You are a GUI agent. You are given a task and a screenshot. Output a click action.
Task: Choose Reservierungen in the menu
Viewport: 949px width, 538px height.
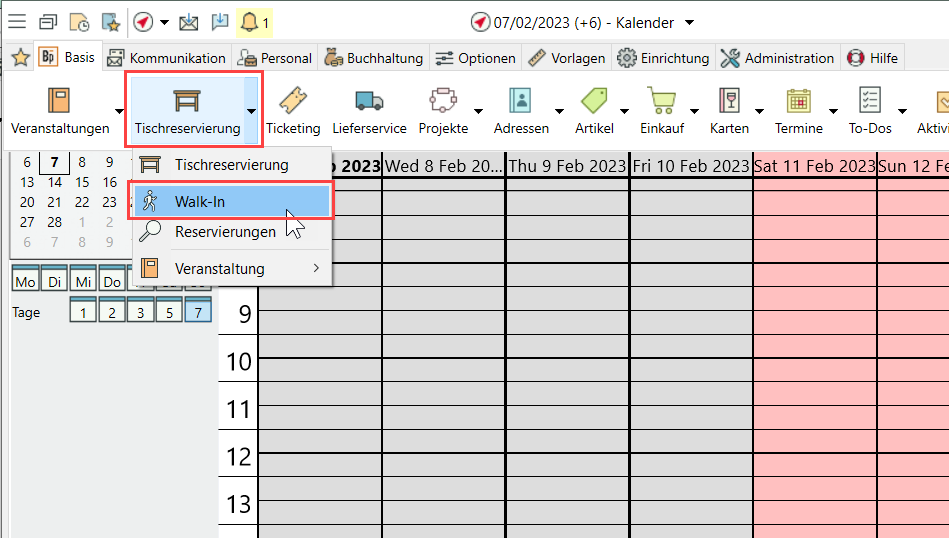[x=224, y=232]
